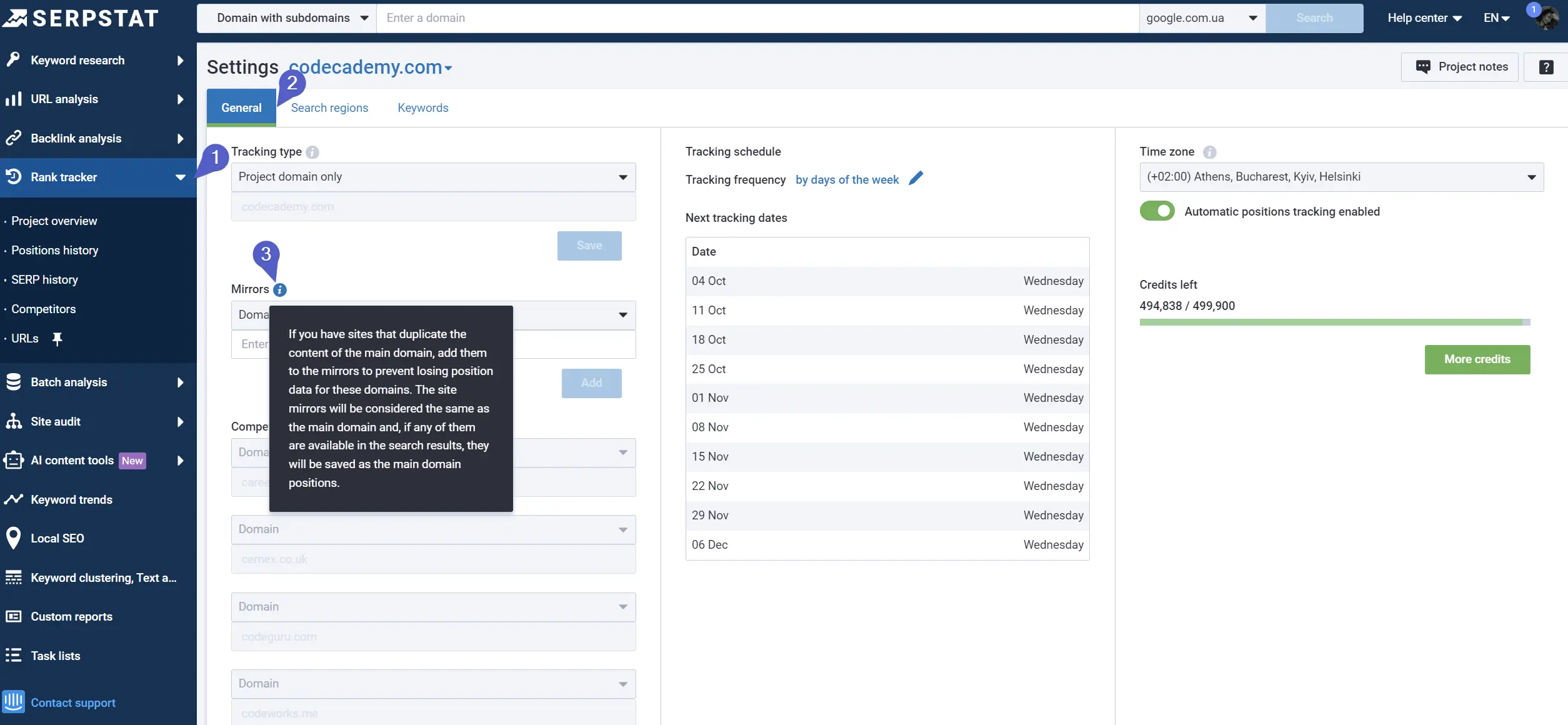Open Help center dropdown

tap(1424, 18)
